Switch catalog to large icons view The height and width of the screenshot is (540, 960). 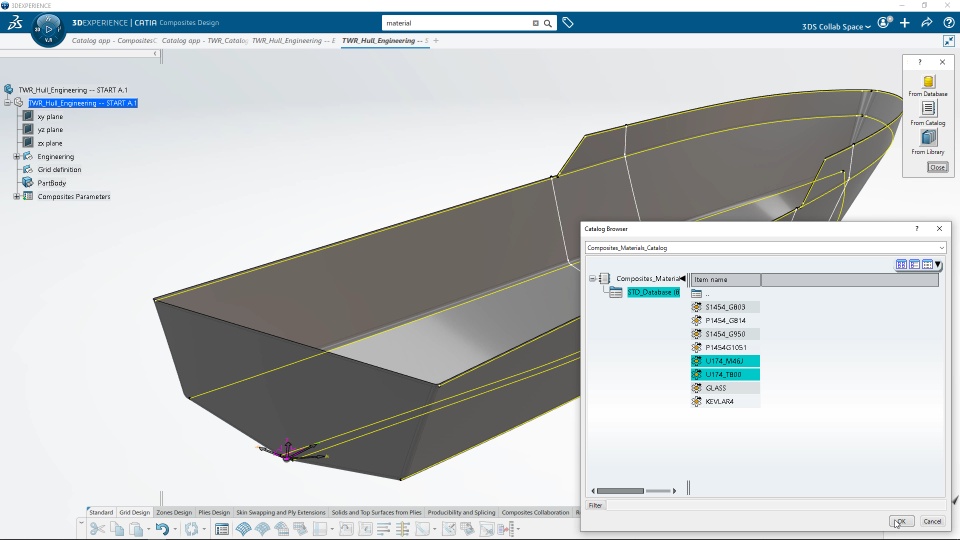pyautogui.click(x=901, y=264)
